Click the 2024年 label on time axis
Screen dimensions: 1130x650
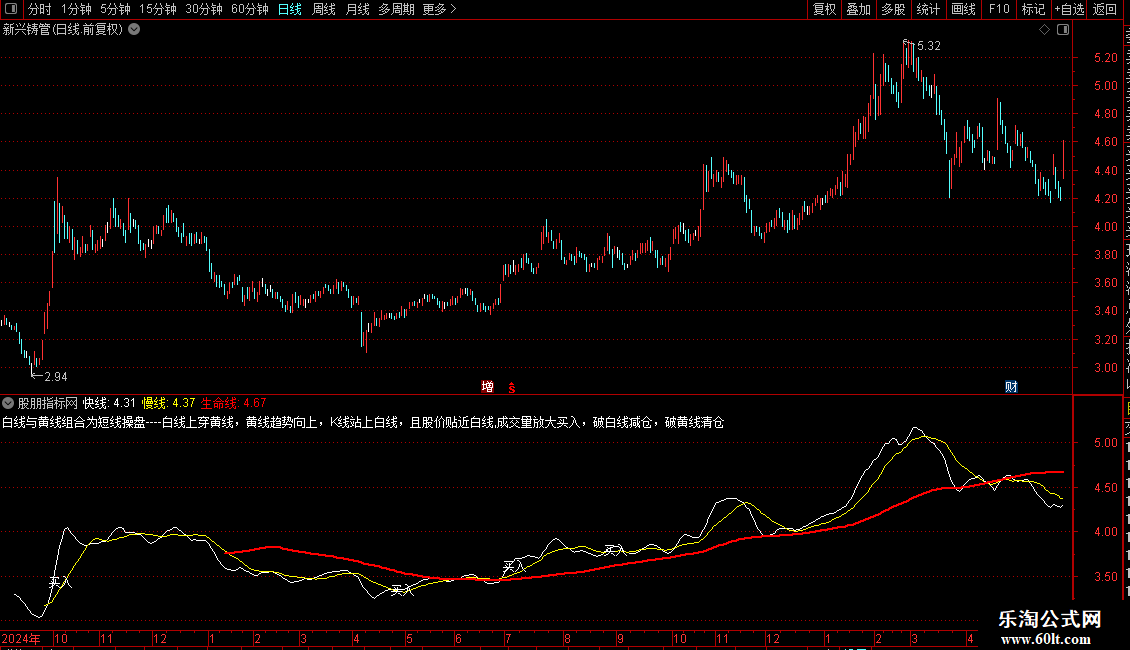[x=21, y=638]
